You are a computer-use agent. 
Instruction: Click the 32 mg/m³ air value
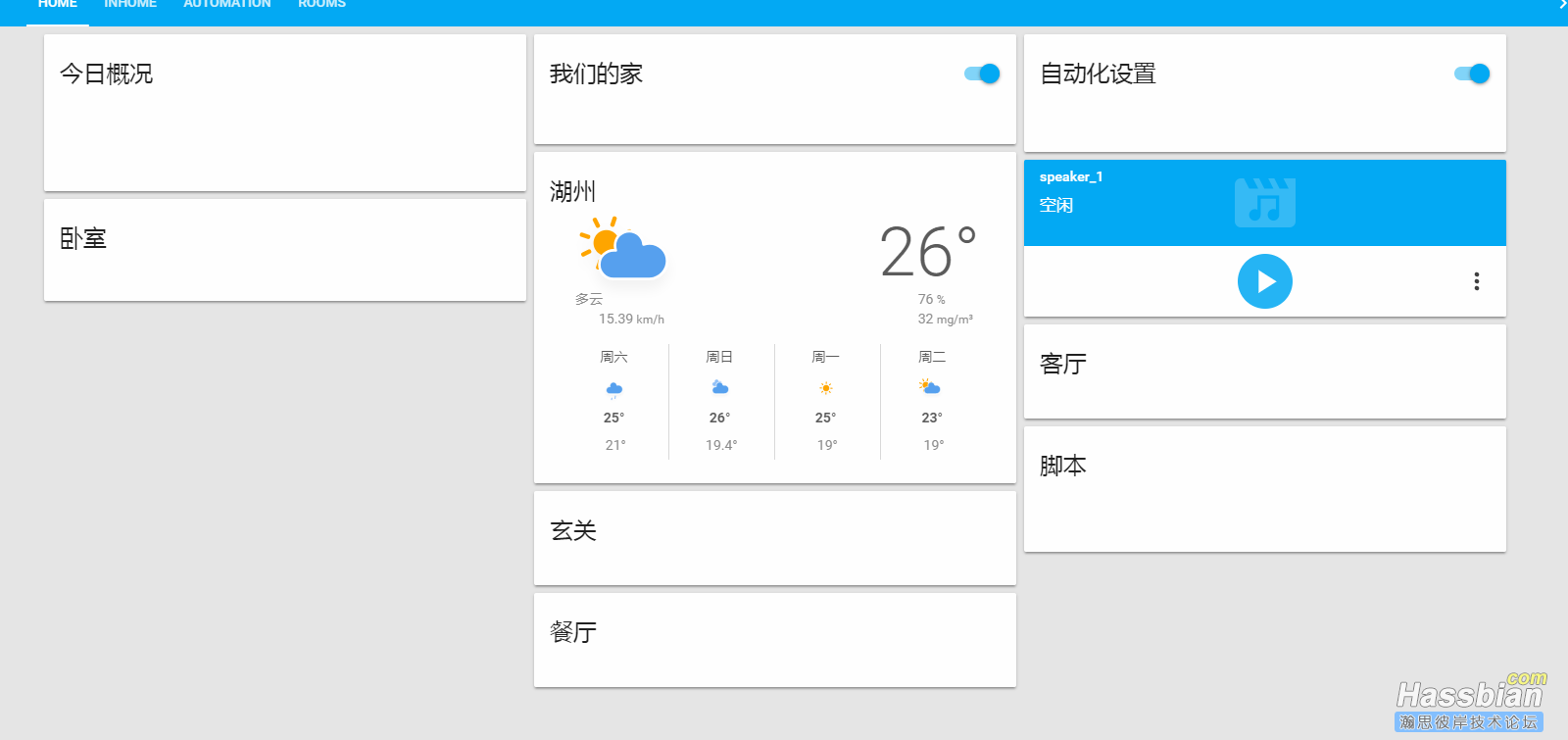point(946,320)
